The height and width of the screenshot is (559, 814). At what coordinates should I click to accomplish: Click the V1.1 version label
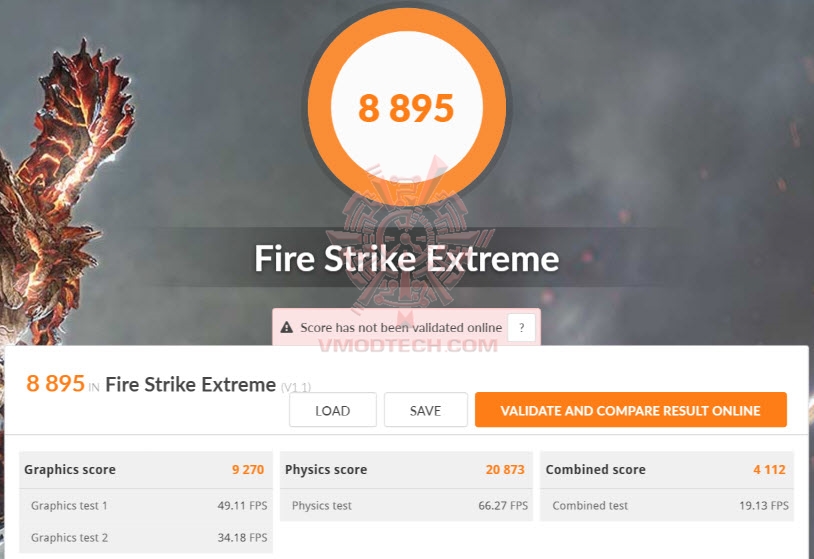click(x=296, y=386)
